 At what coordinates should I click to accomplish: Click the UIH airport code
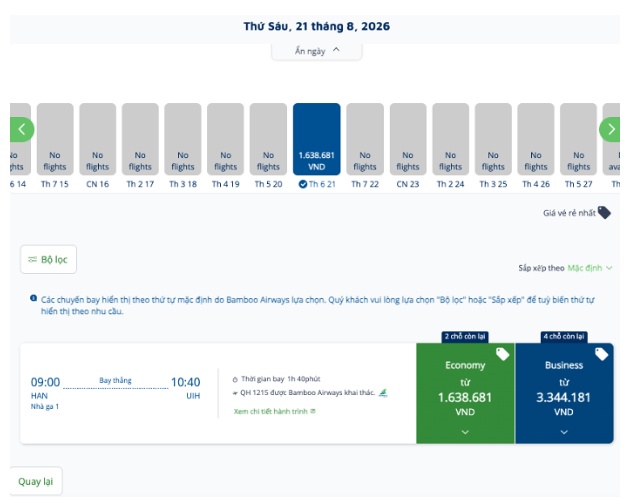tap(193, 396)
